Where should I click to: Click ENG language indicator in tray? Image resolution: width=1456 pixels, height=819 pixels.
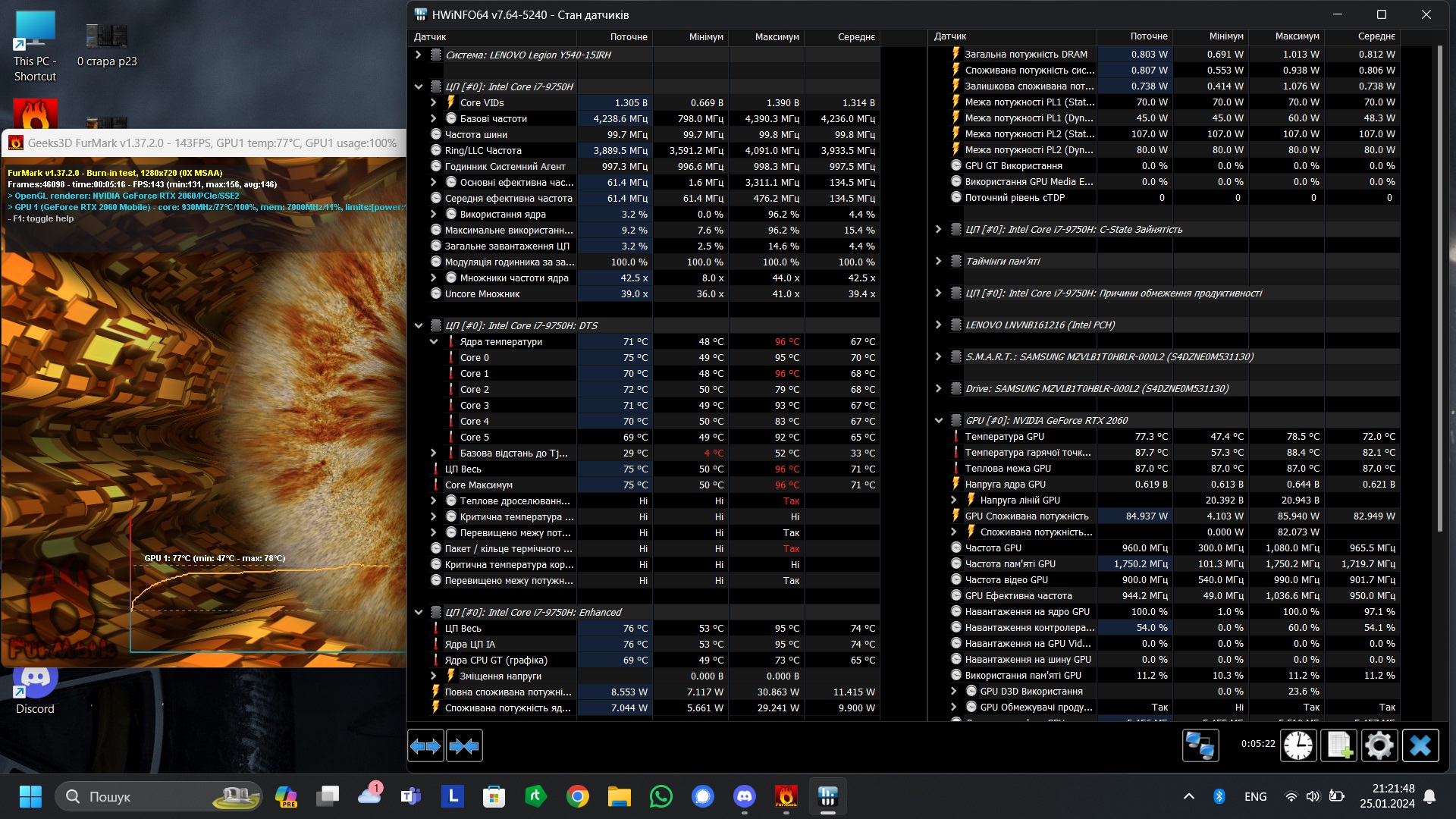tap(1255, 796)
